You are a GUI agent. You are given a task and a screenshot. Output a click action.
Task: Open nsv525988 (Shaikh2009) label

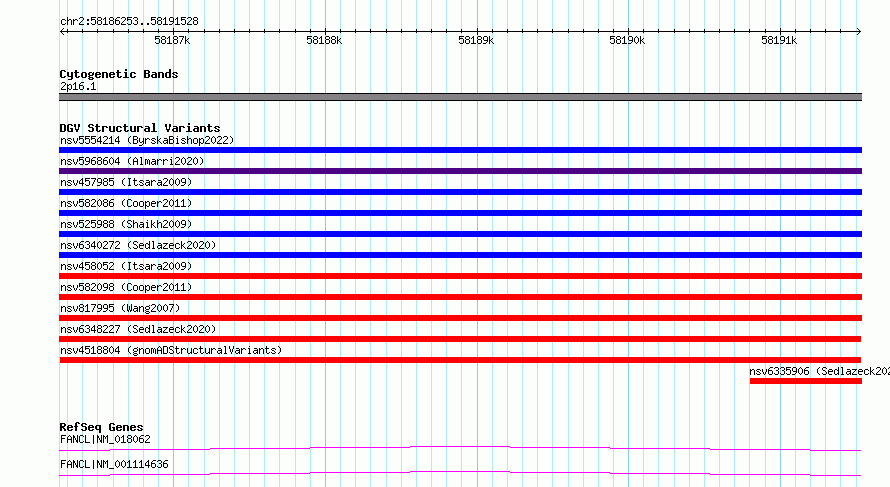pyautogui.click(x=126, y=224)
